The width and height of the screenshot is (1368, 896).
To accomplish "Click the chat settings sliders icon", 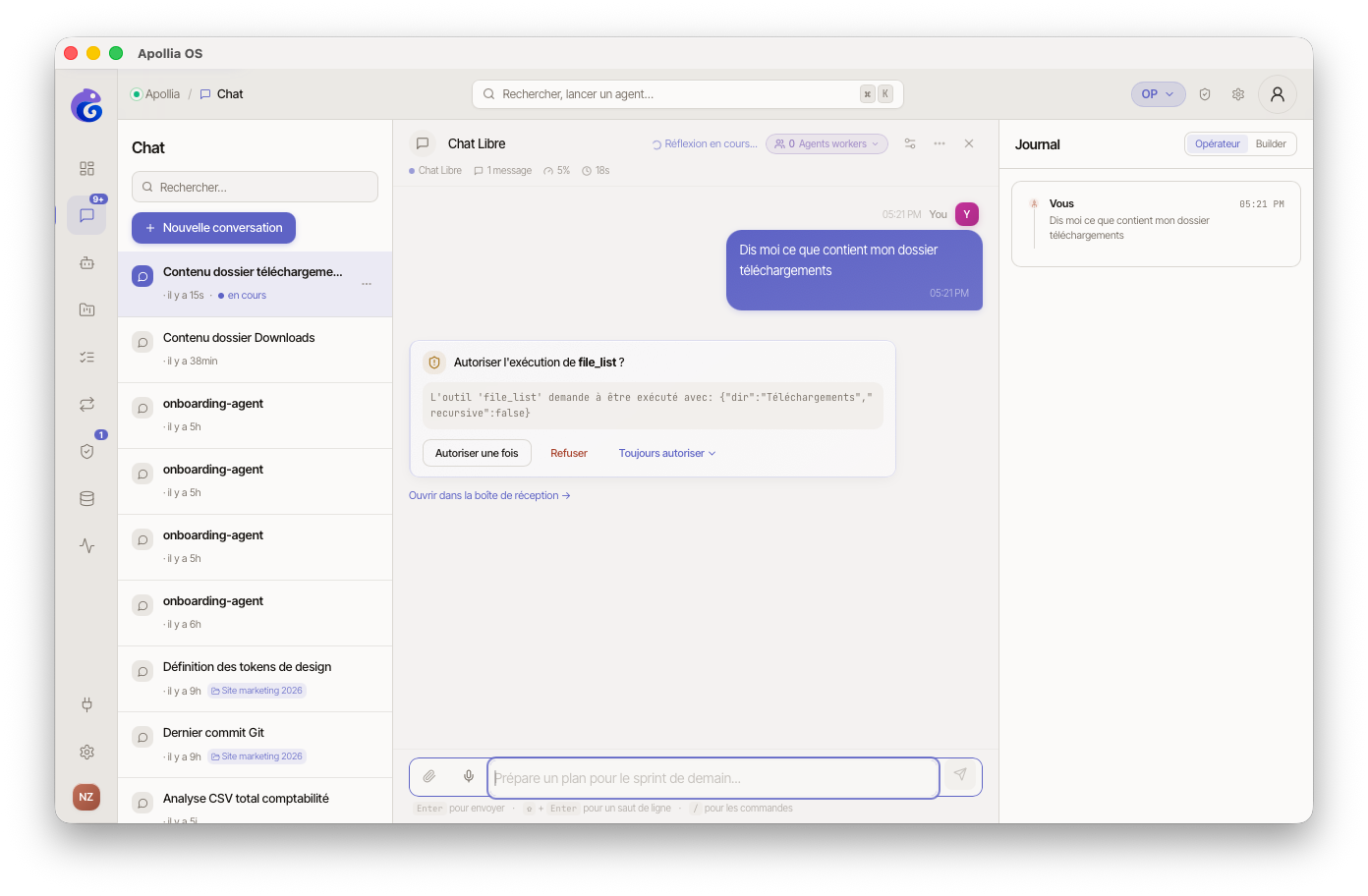I will 910,143.
